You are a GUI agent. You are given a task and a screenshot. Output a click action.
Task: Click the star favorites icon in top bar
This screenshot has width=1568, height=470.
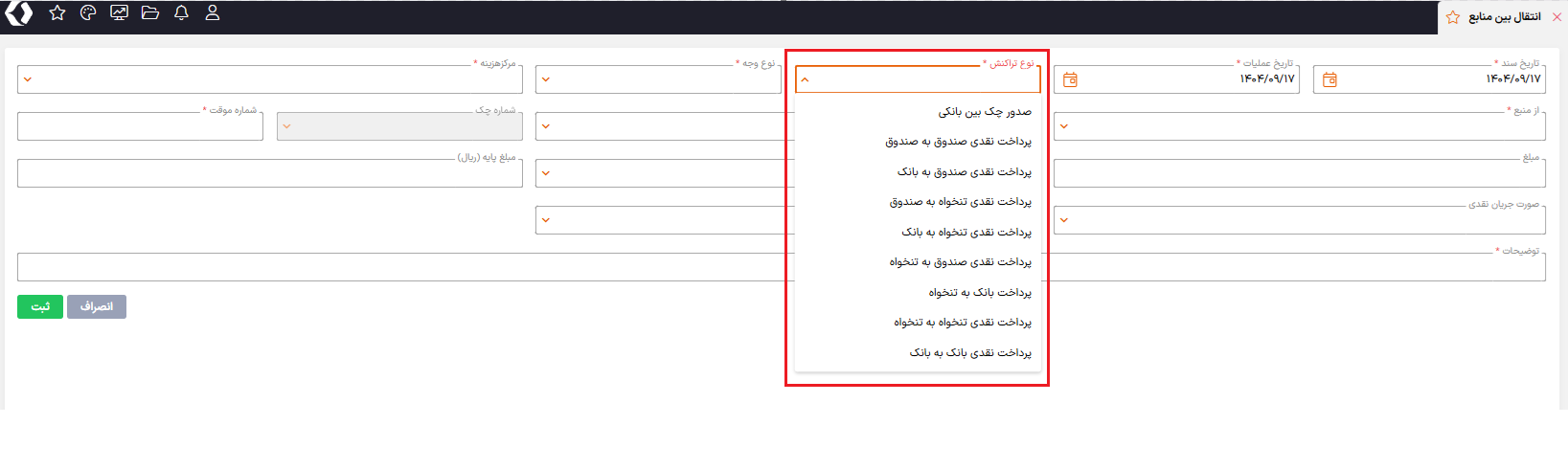(57, 13)
